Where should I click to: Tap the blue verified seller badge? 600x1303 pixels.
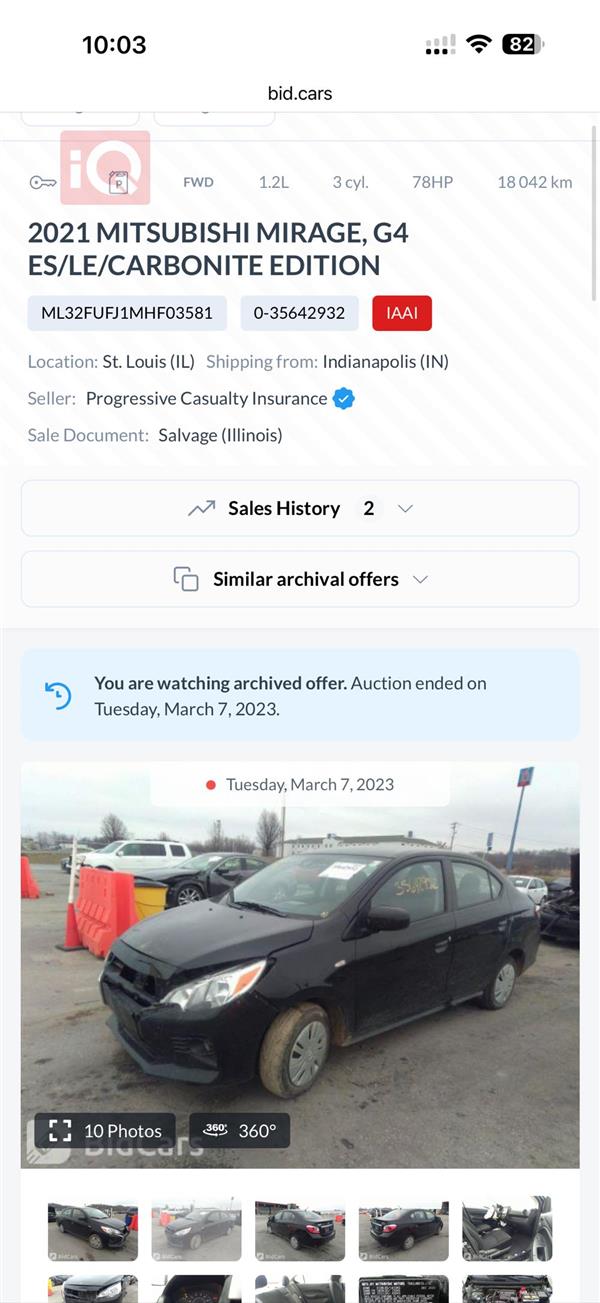(344, 398)
